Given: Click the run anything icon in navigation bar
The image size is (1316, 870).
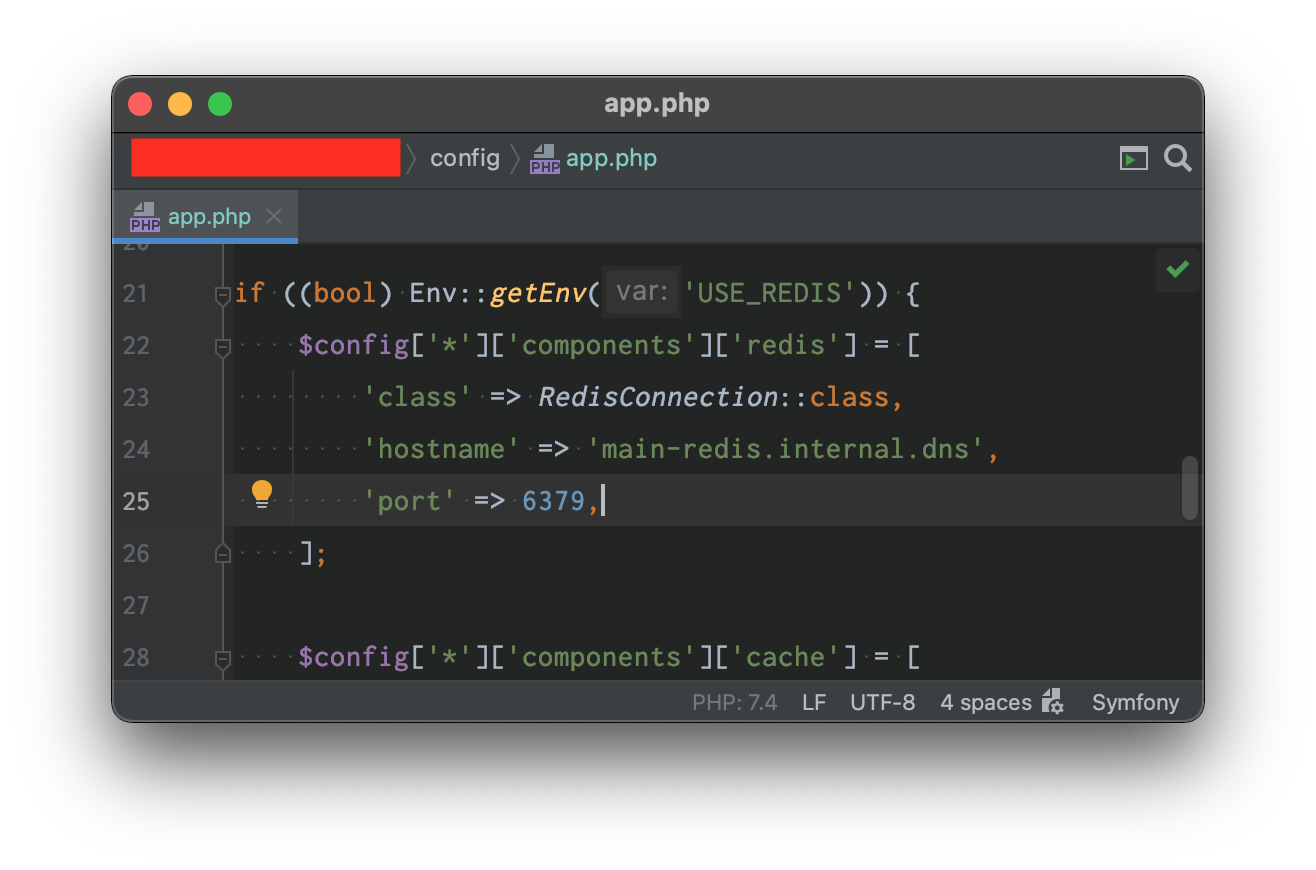Looking at the screenshot, I should 1133,158.
